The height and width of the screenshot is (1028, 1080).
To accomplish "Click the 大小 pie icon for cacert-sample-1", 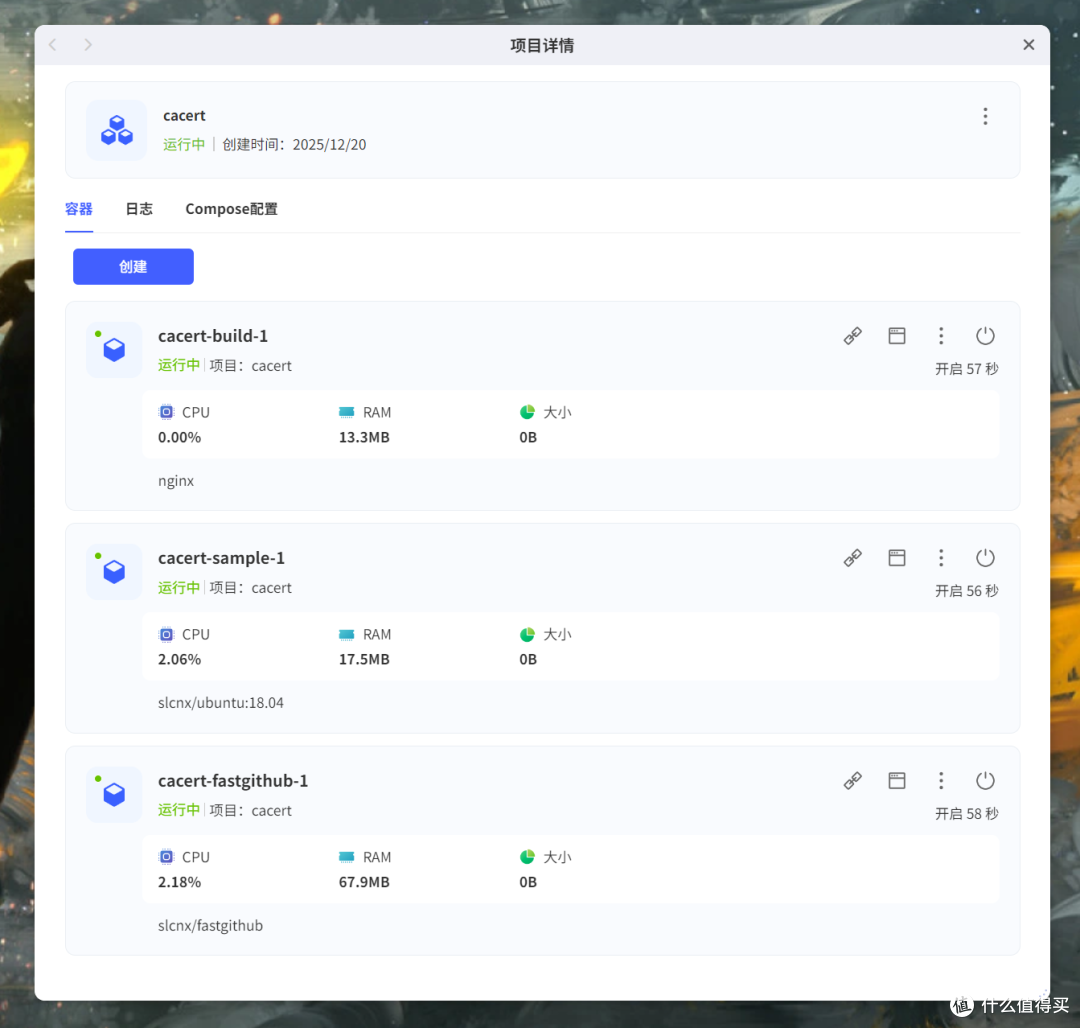I will coord(528,634).
